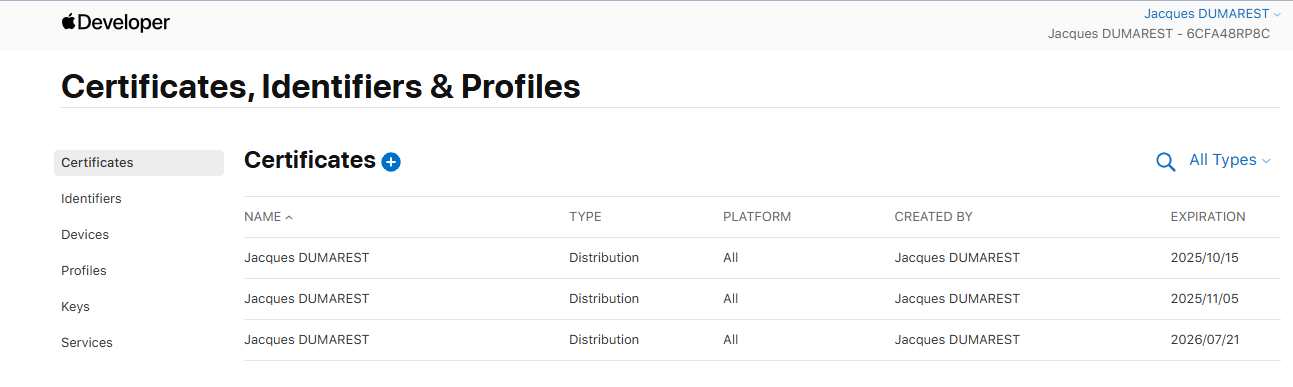Click the Apple Developer logo
Image resolution: width=1293 pixels, height=387 pixels.
[116, 22]
